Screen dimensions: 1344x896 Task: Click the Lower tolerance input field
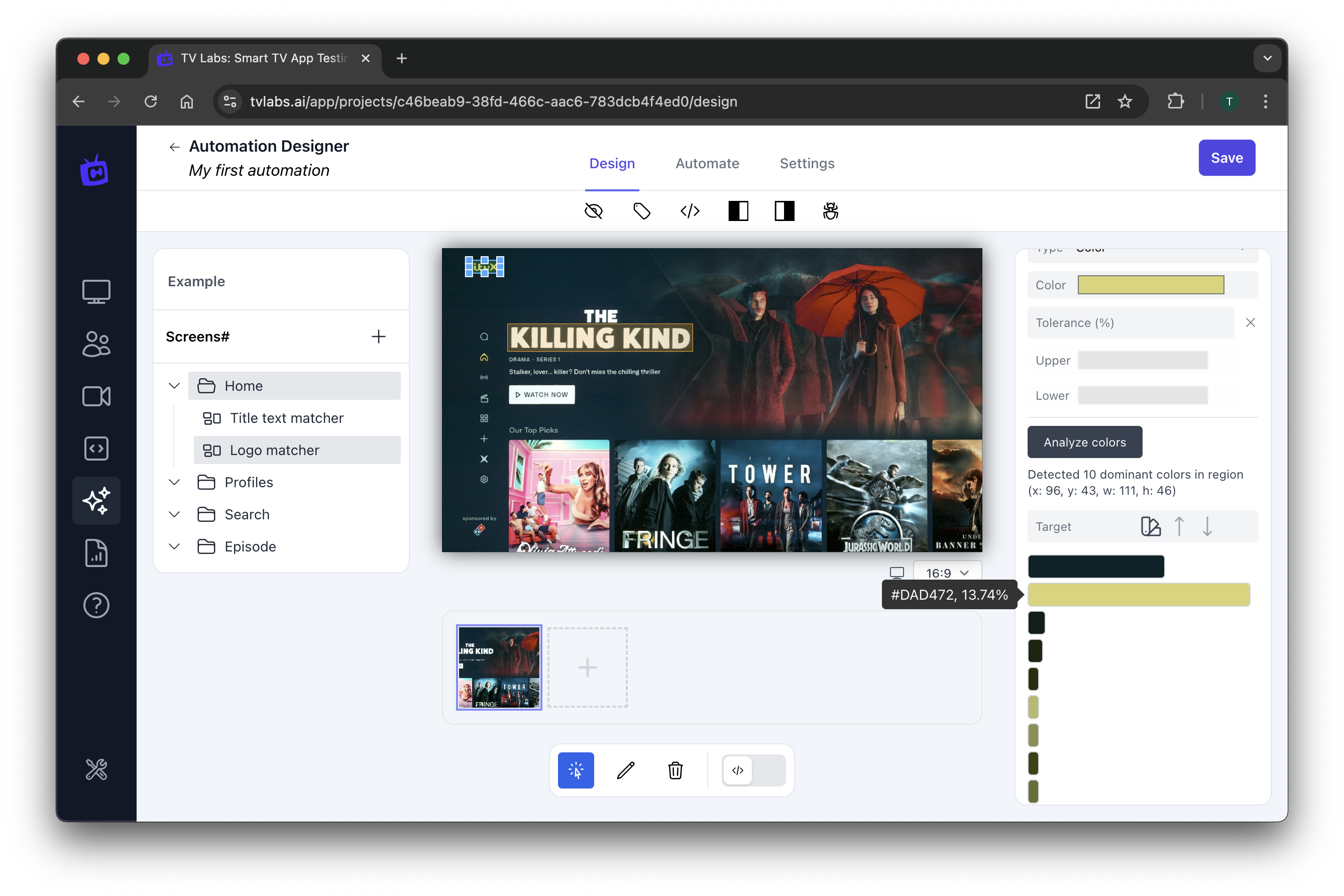[x=1143, y=395]
